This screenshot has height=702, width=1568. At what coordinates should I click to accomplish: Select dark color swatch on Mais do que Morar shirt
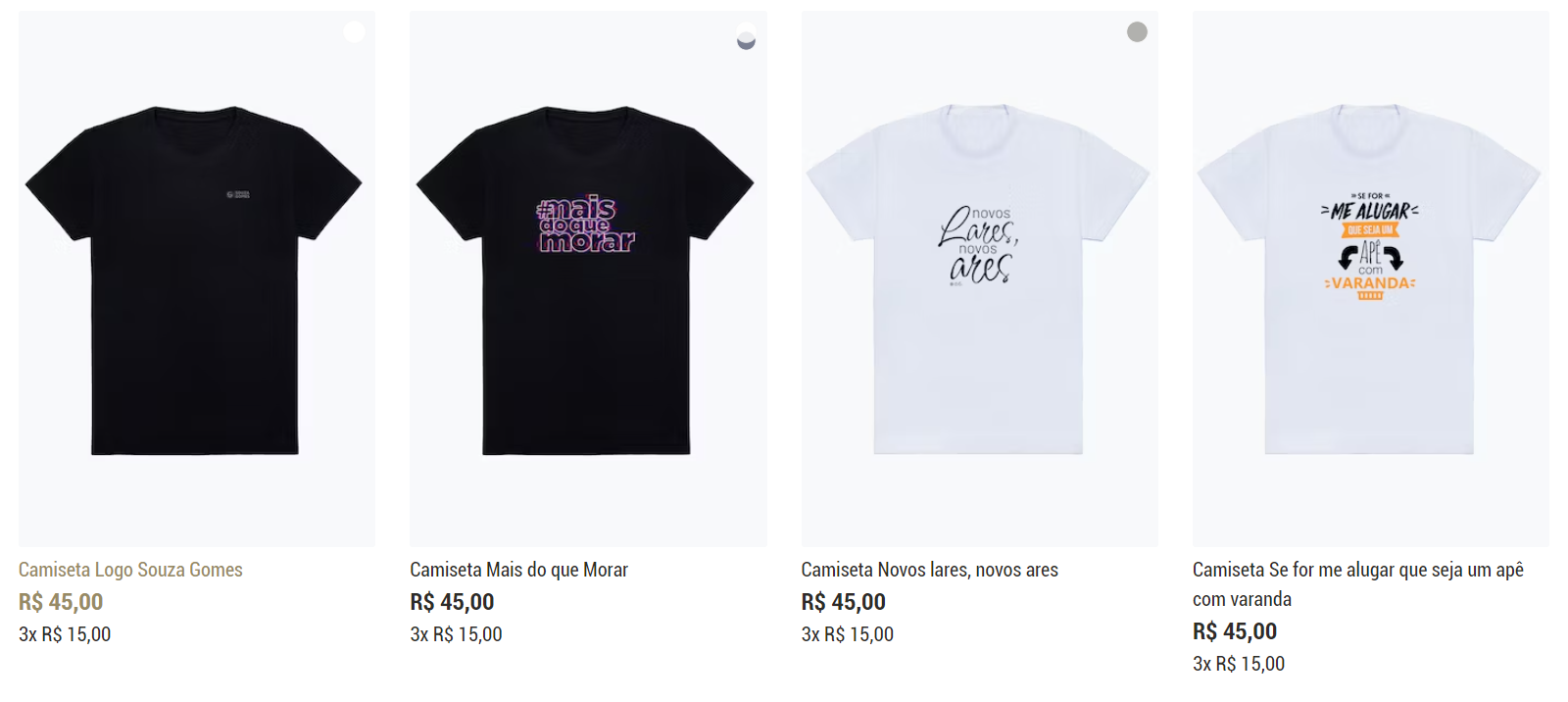[746, 43]
